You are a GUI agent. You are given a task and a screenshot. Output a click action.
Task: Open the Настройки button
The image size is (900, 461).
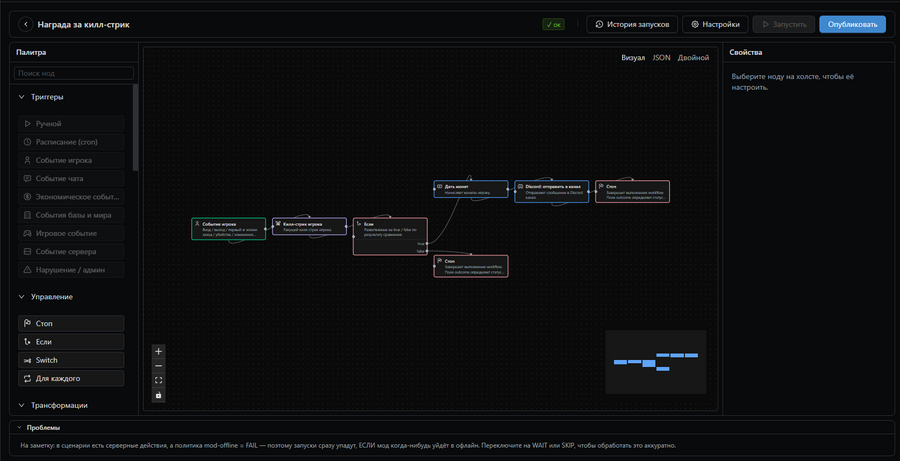(715, 25)
